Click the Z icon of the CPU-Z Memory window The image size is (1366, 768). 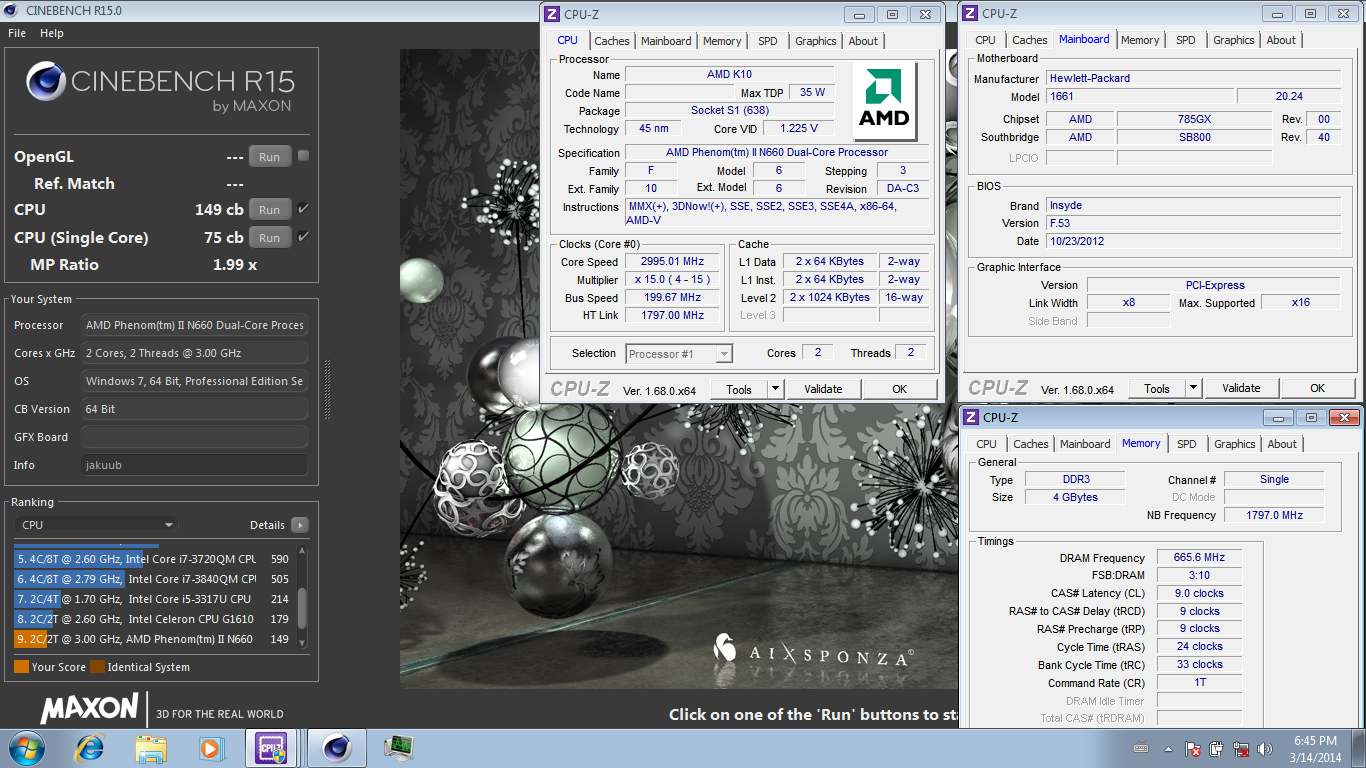point(971,417)
